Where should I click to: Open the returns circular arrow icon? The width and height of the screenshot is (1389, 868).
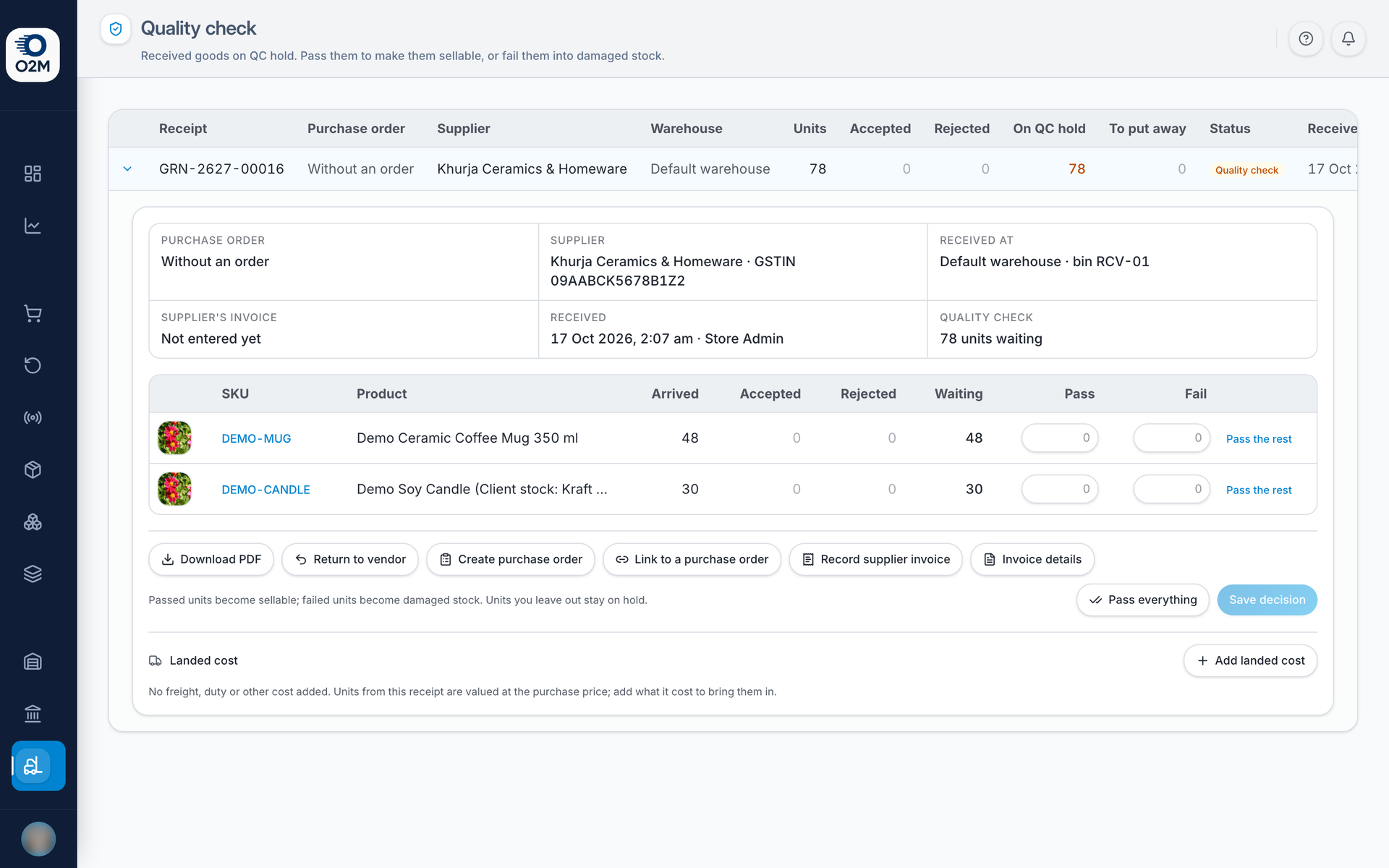pyautogui.click(x=33, y=365)
